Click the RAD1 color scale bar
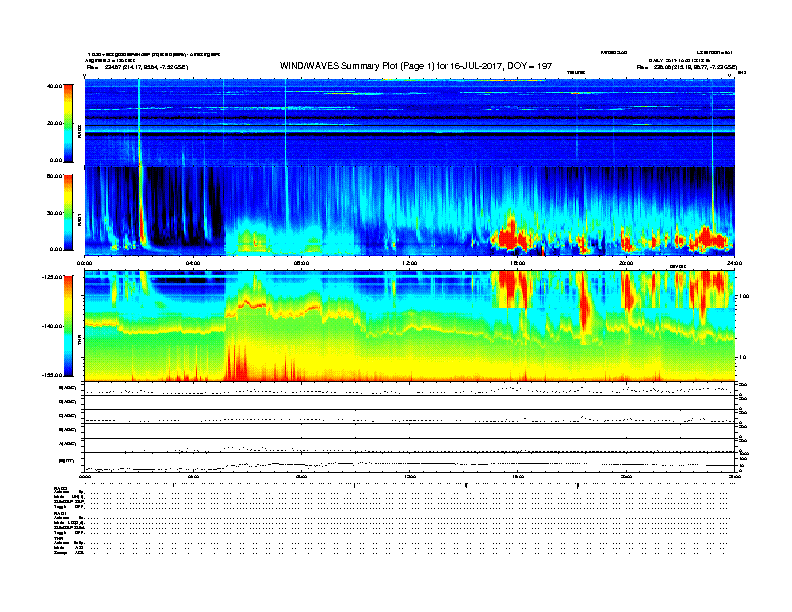Image resolution: width=792 pixels, height=612 pixels. click(x=68, y=213)
